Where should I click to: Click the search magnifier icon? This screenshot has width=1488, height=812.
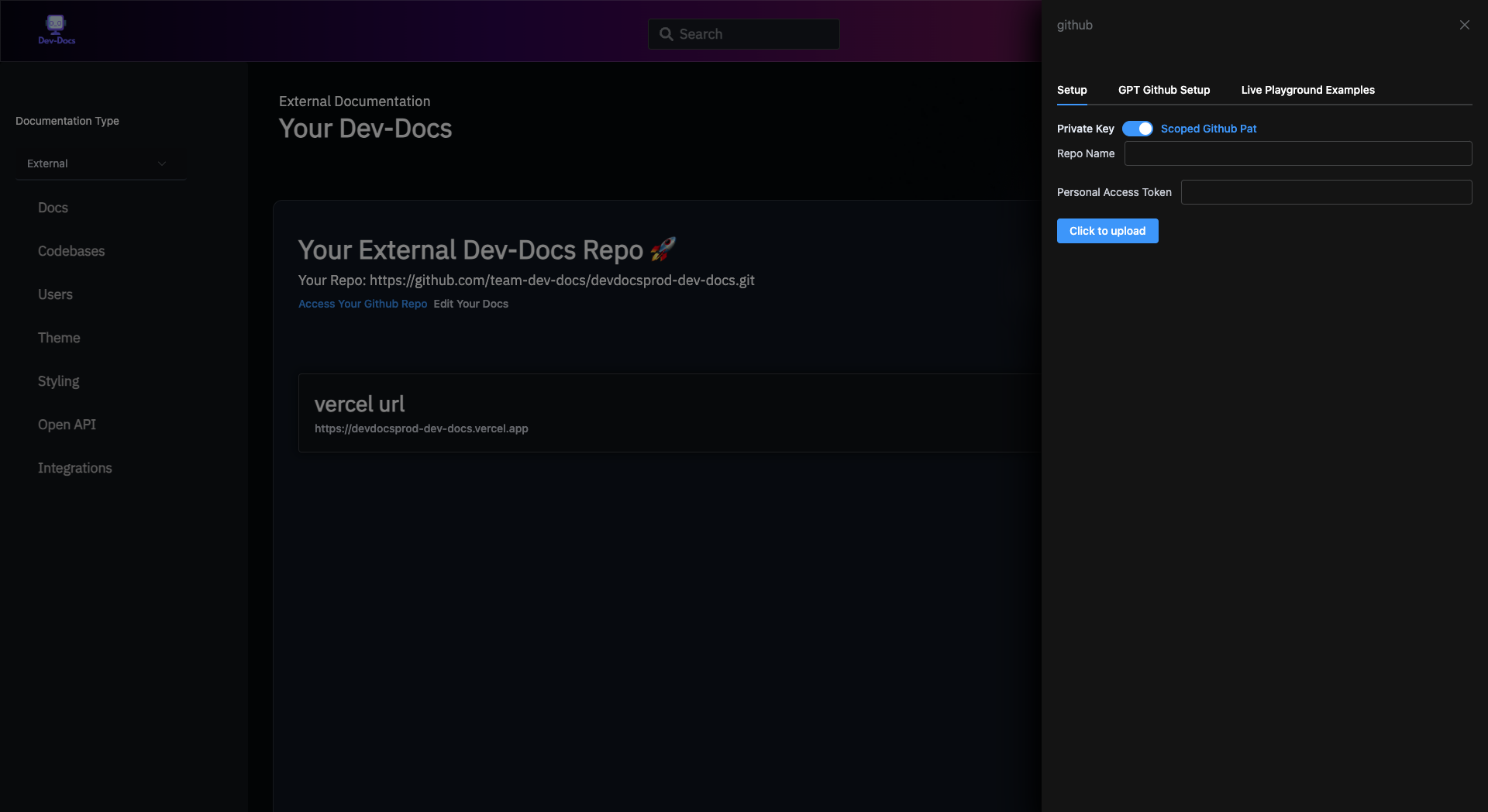(x=666, y=34)
